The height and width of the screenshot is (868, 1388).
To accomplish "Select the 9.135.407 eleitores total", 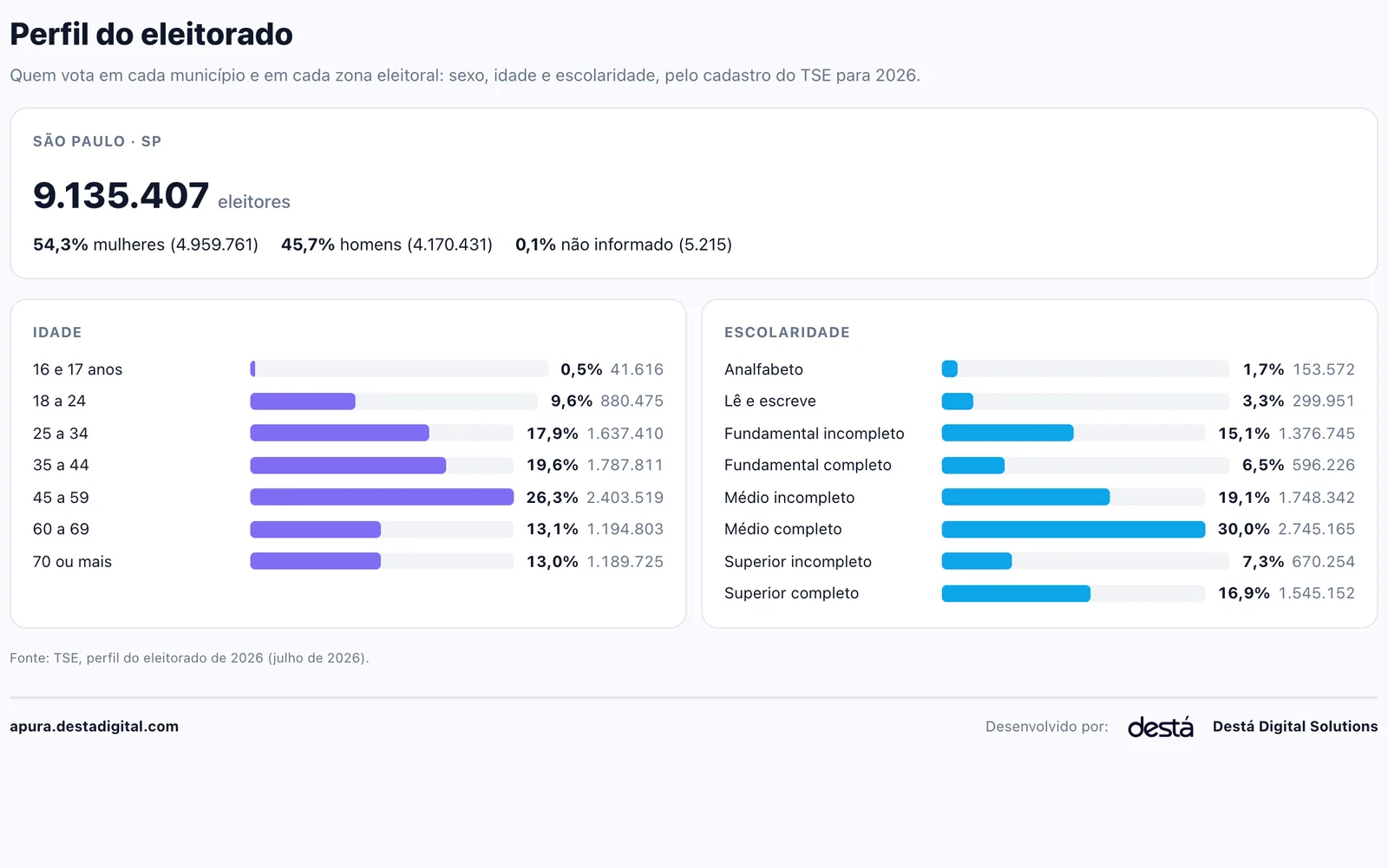I will coord(161,196).
